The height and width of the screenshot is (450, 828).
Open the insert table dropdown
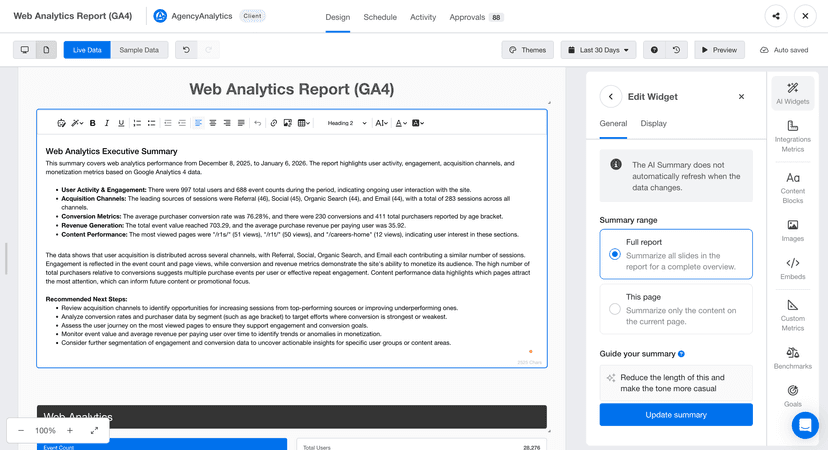[304, 123]
